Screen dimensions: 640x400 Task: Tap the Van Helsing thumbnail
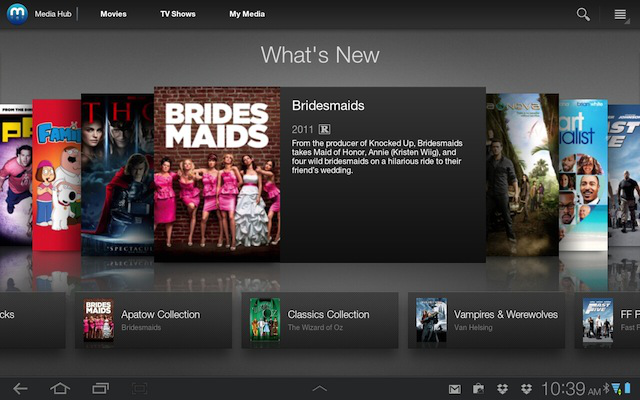[x=431, y=320]
